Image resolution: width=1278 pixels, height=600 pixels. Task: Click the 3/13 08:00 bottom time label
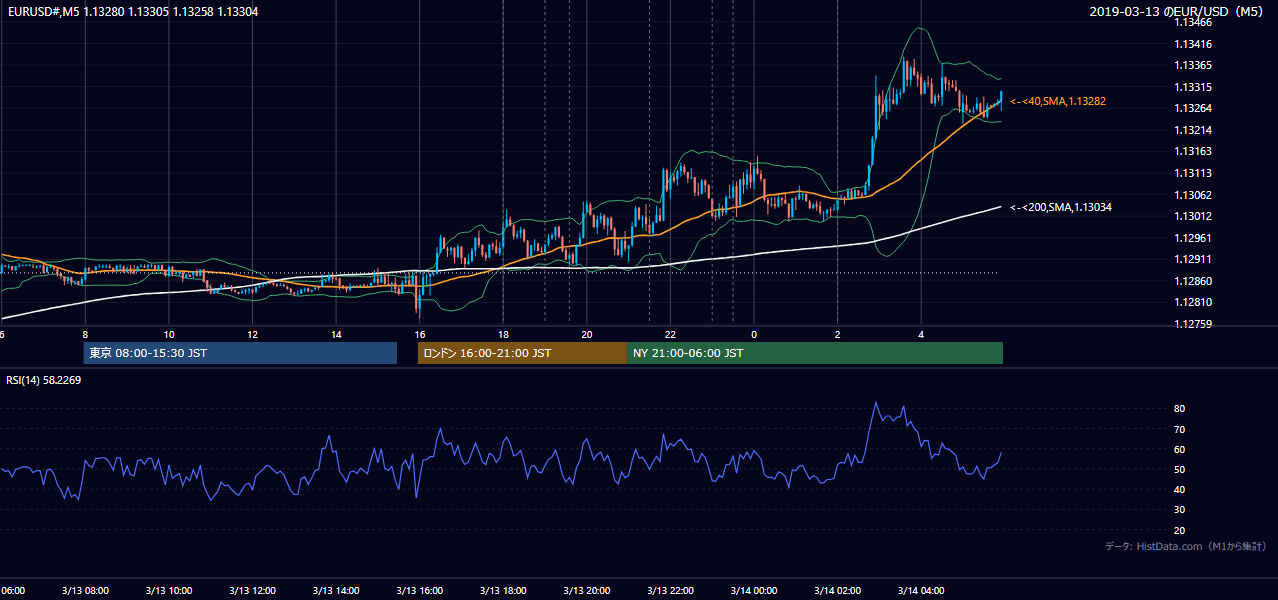84,590
